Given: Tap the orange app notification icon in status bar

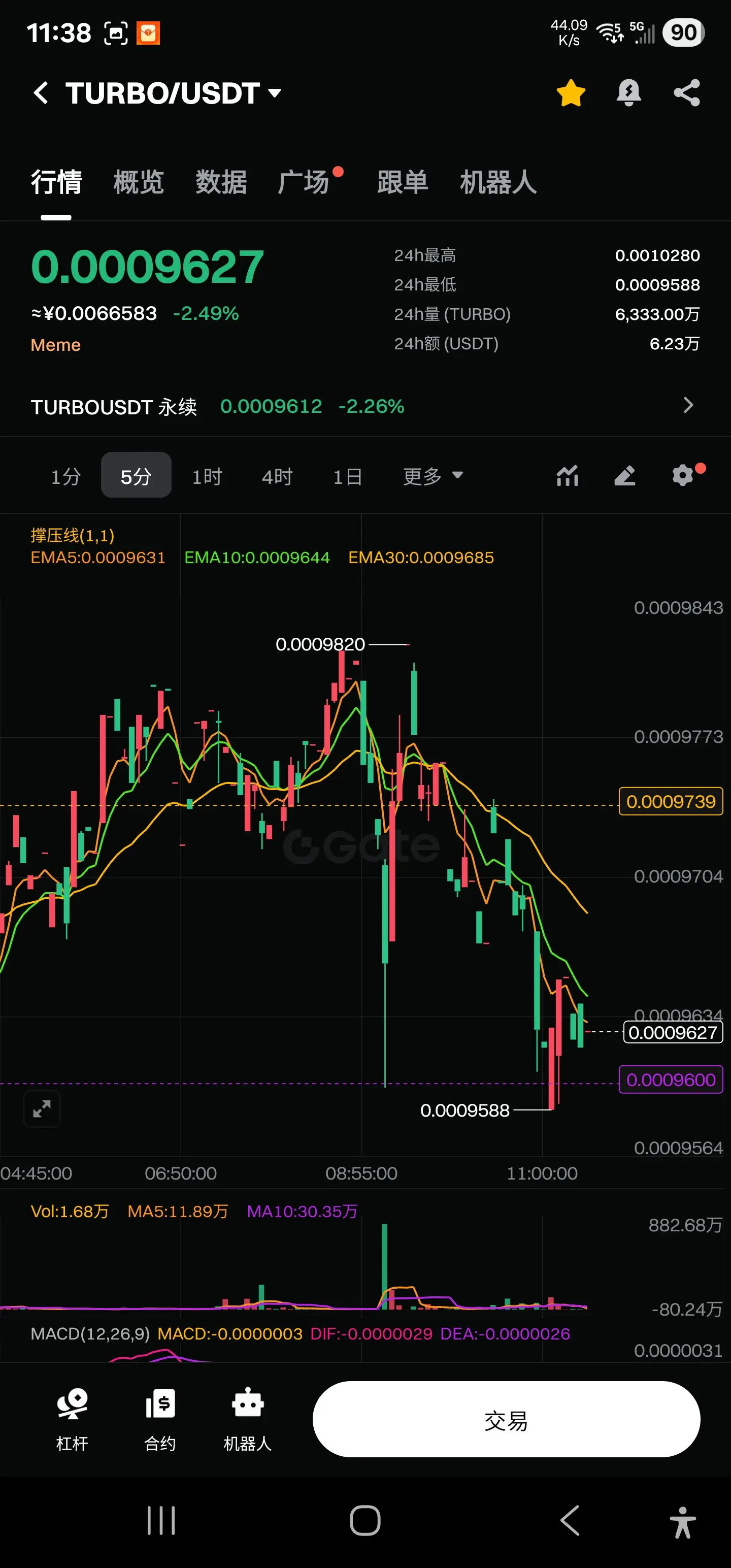Looking at the screenshot, I should pyautogui.click(x=148, y=33).
